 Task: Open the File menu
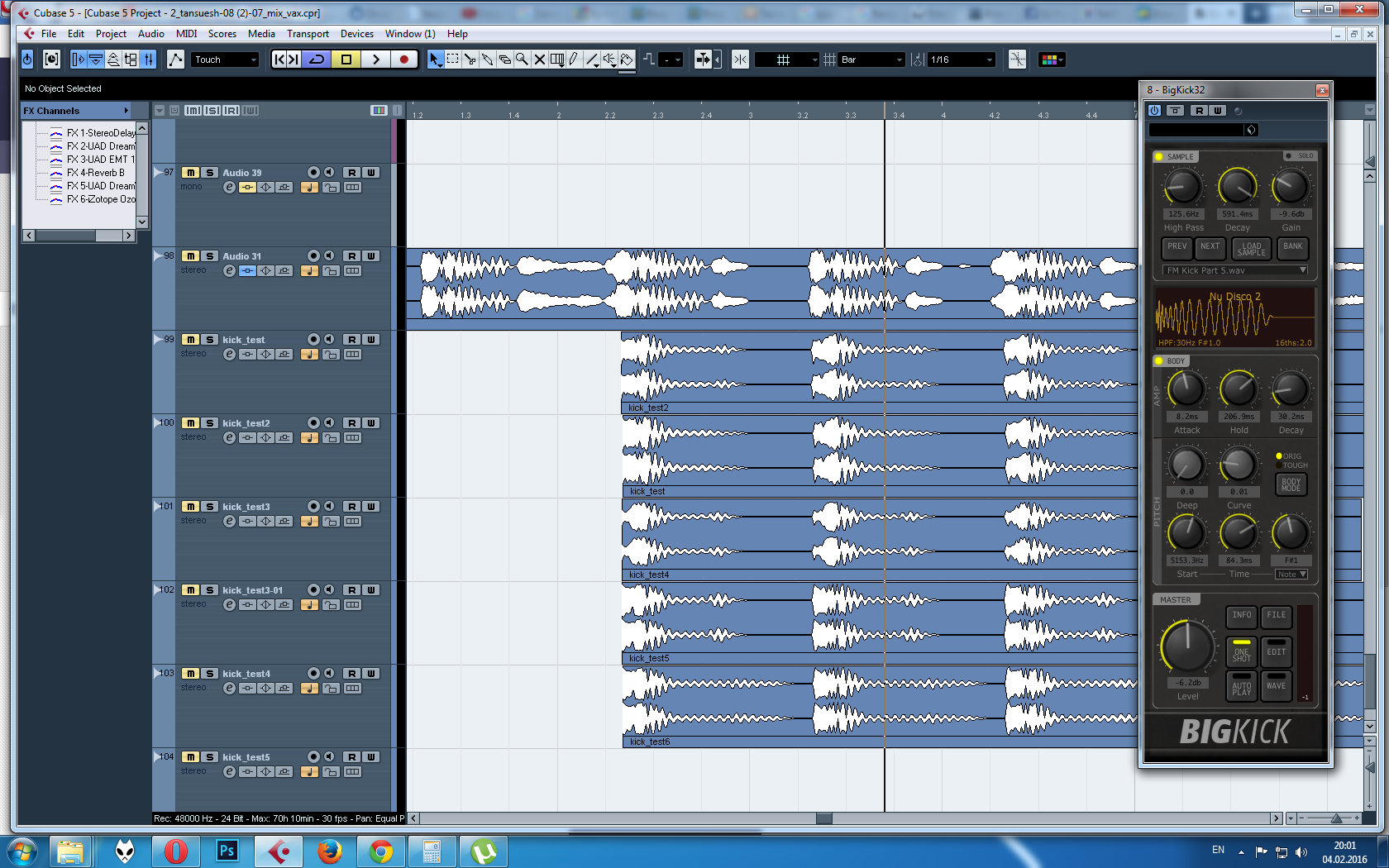[x=49, y=34]
